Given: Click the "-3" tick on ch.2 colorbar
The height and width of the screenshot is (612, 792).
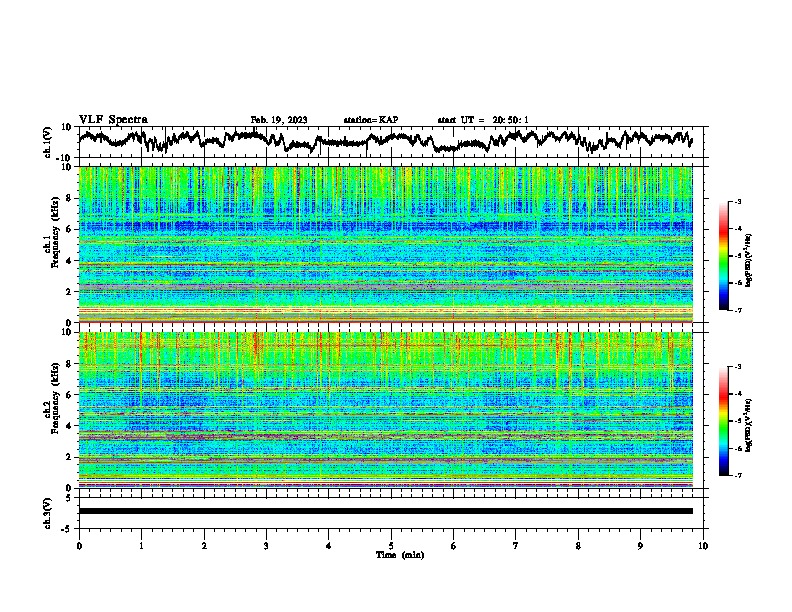Looking at the screenshot, I should click(x=737, y=367).
